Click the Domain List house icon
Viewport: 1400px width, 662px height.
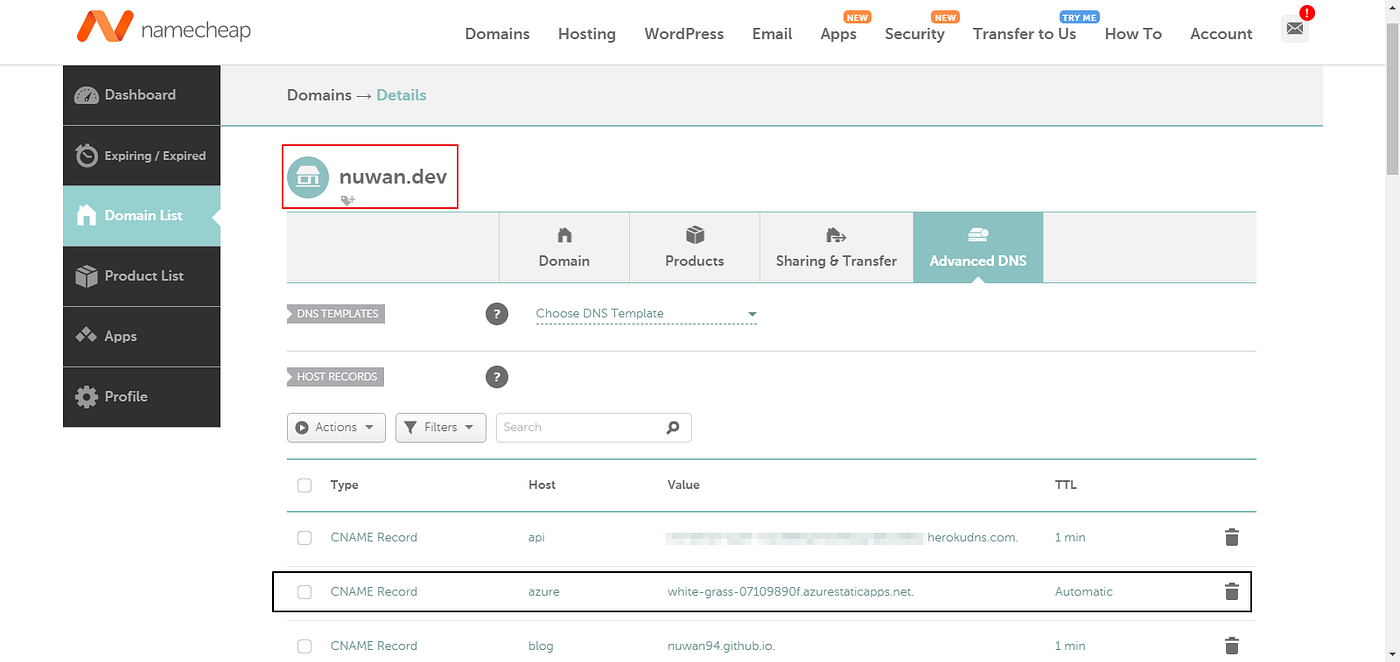click(x=87, y=215)
